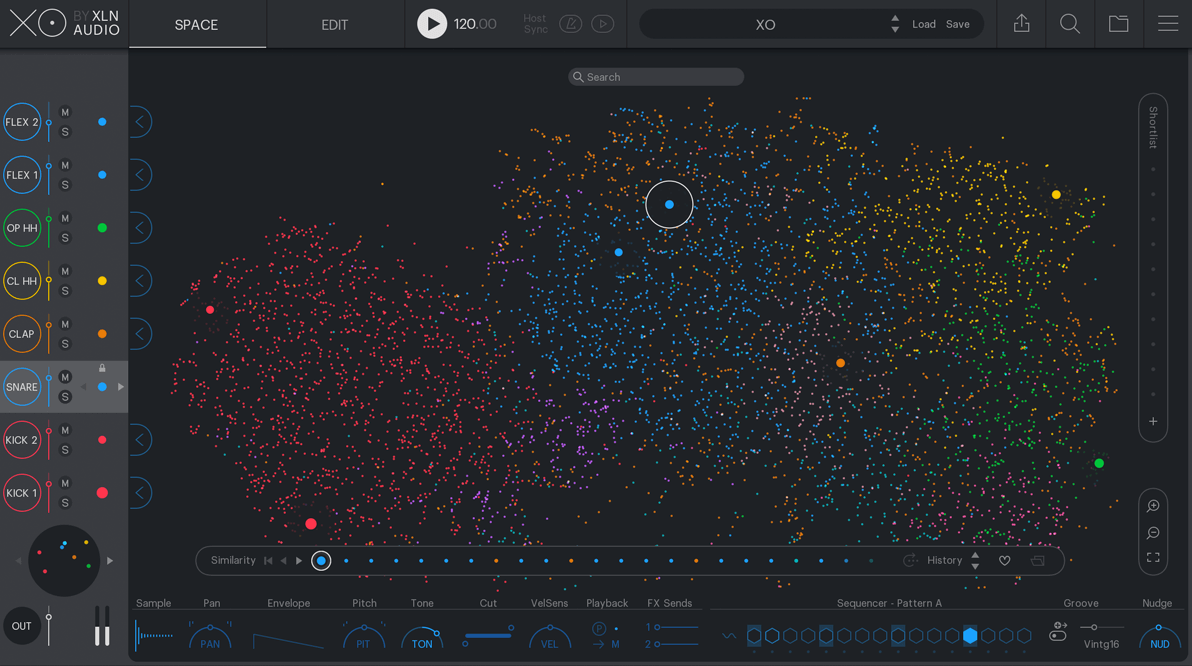Click the Load preset button
The image size is (1192, 666).
coord(923,24)
